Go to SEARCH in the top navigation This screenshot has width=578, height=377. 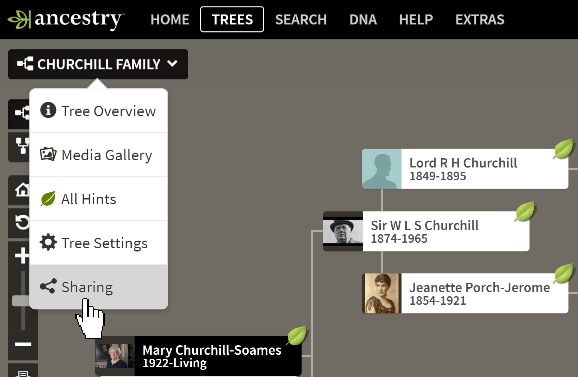tap(301, 20)
